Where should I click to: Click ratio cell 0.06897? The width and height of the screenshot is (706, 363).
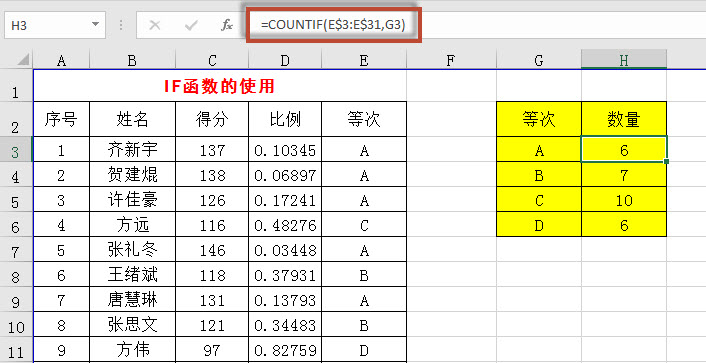(x=285, y=174)
